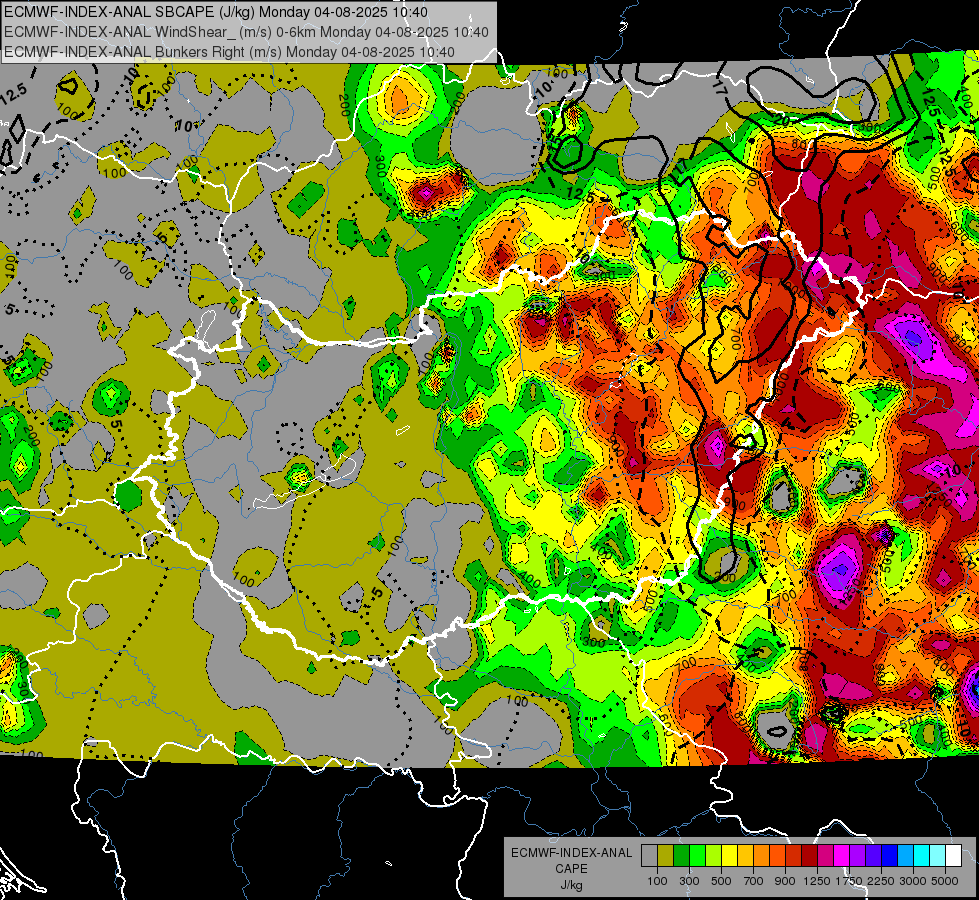Viewport: 979px width, 900px height.
Task: Click the 700 tick label in legend
Action: pyautogui.click(x=754, y=881)
